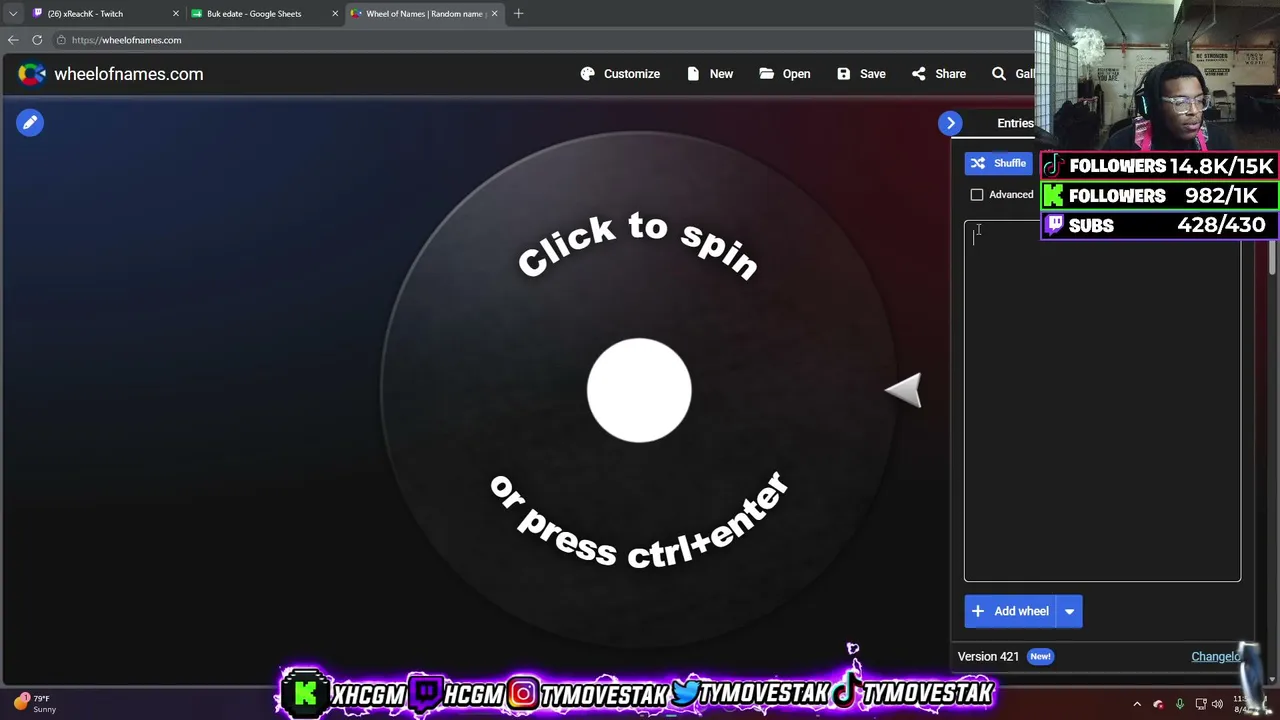Click the page scrollbar beside the entries panel

1272,255
